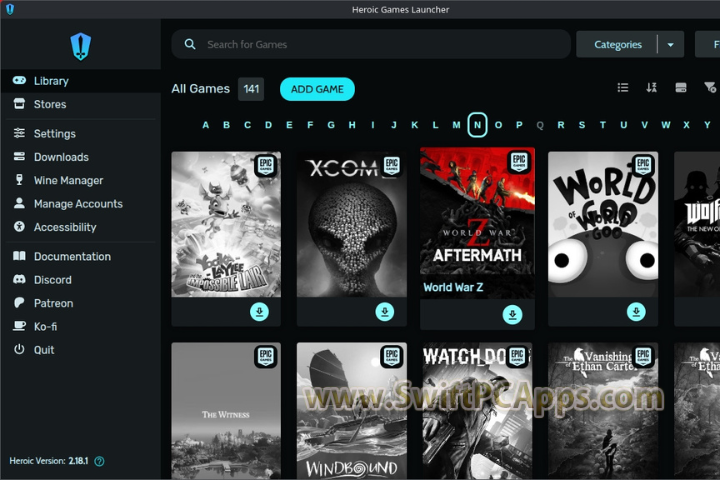The height and width of the screenshot is (480, 720).
Task: Filter games by letter J
Action: click(x=394, y=125)
